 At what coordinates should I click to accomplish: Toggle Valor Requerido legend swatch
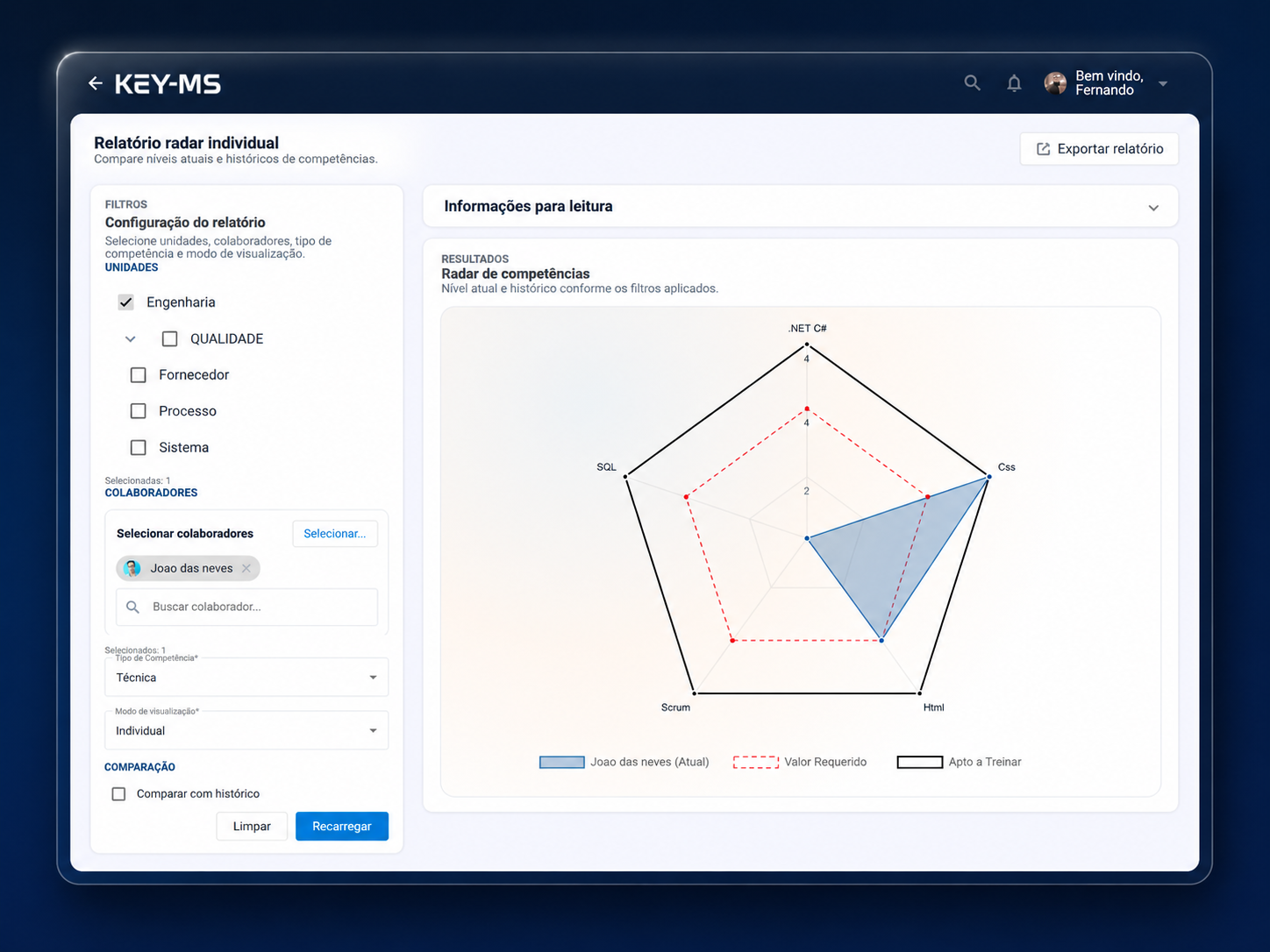coord(756,762)
